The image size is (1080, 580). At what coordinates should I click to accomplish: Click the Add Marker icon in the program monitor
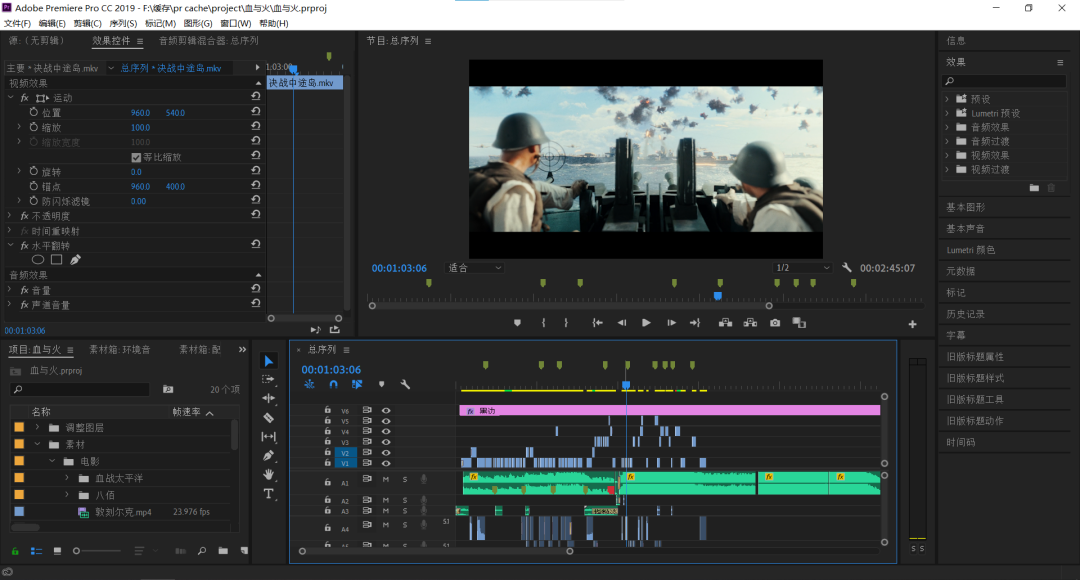[x=517, y=323]
